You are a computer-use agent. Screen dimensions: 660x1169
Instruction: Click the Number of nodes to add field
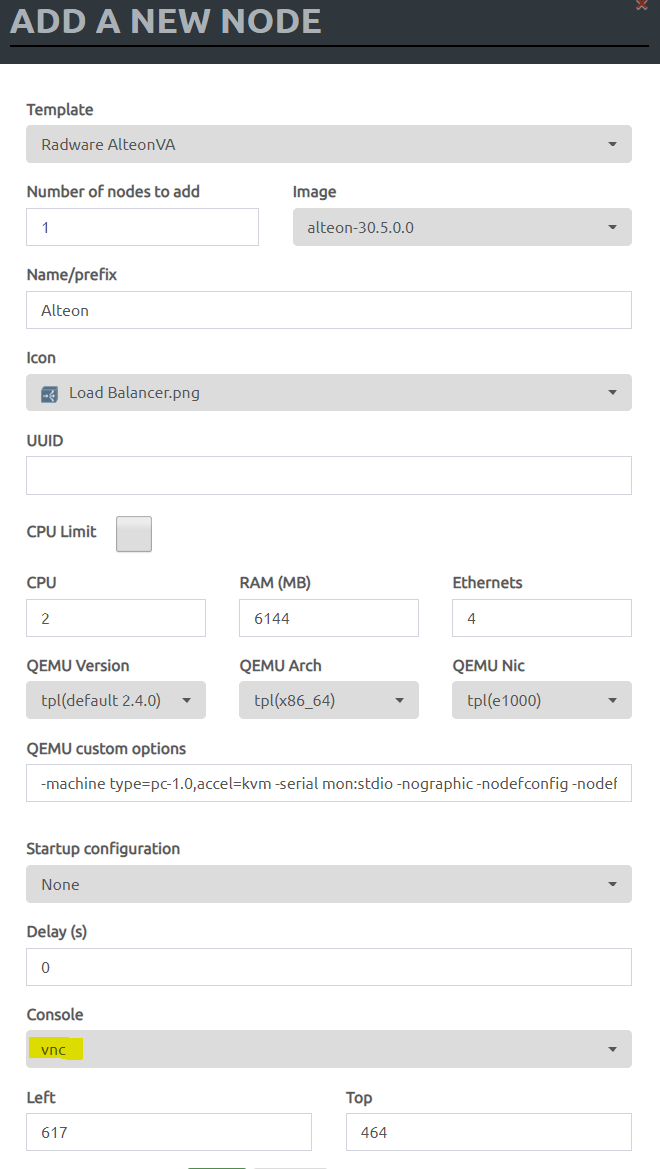142,227
